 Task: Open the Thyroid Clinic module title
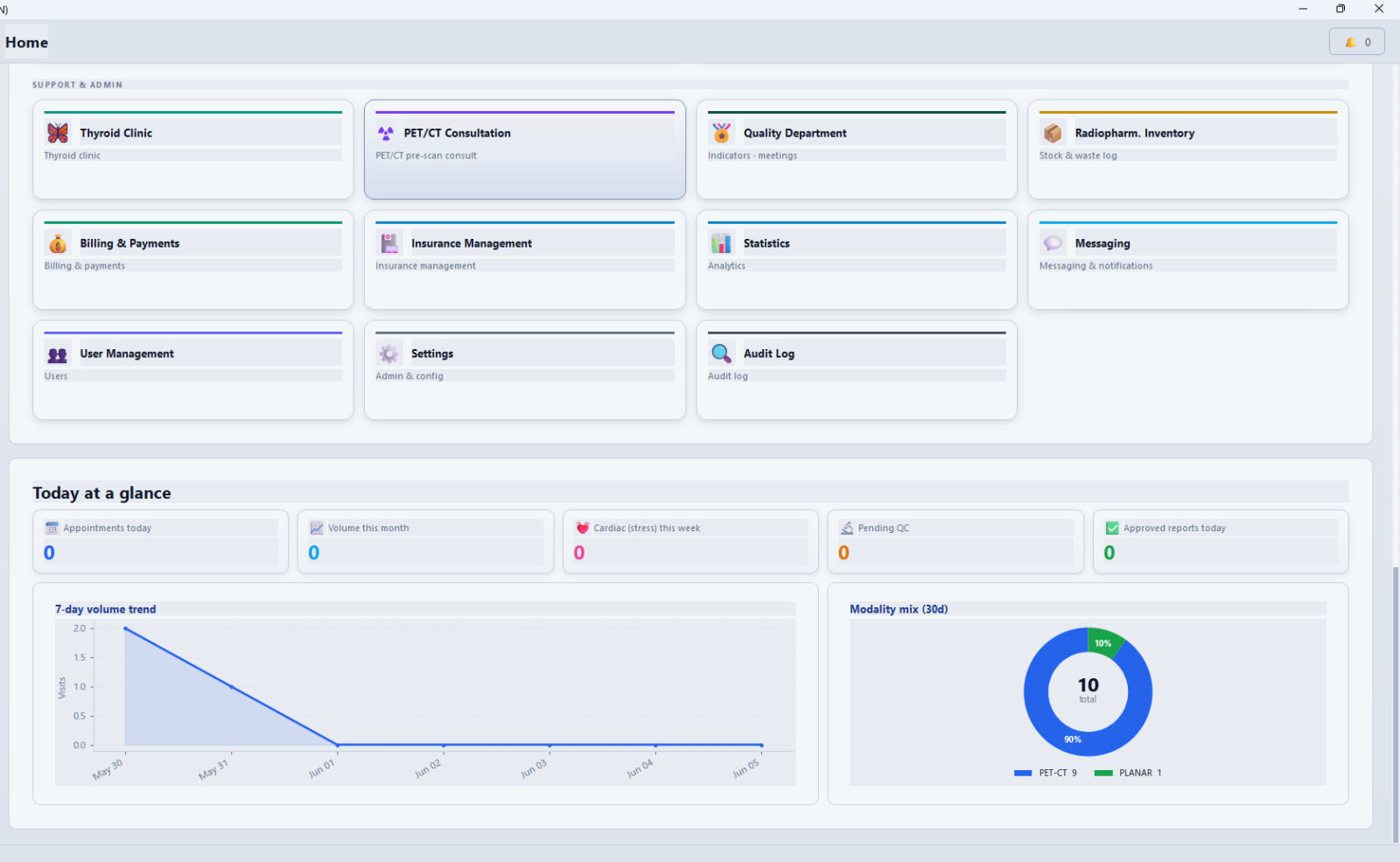(116, 133)
